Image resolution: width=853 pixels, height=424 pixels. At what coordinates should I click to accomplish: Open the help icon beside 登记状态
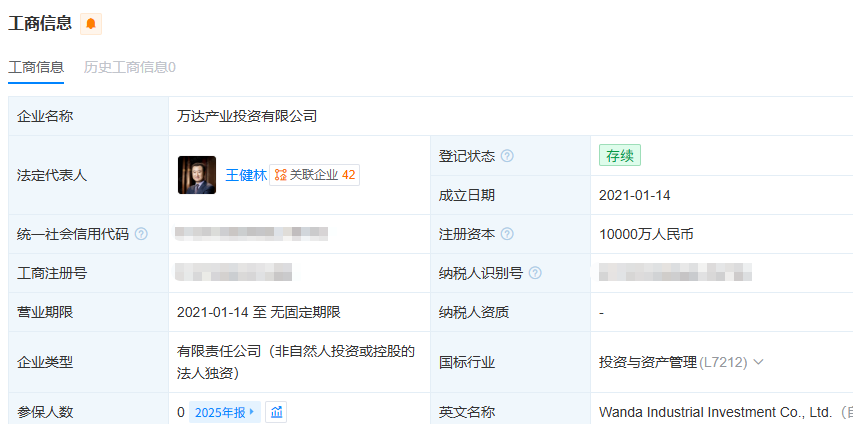pos(506,156)
